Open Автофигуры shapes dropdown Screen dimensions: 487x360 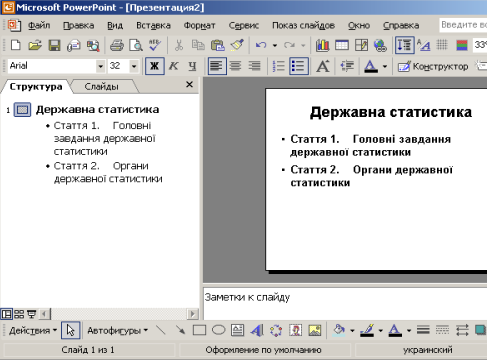[x=117, y=331]
